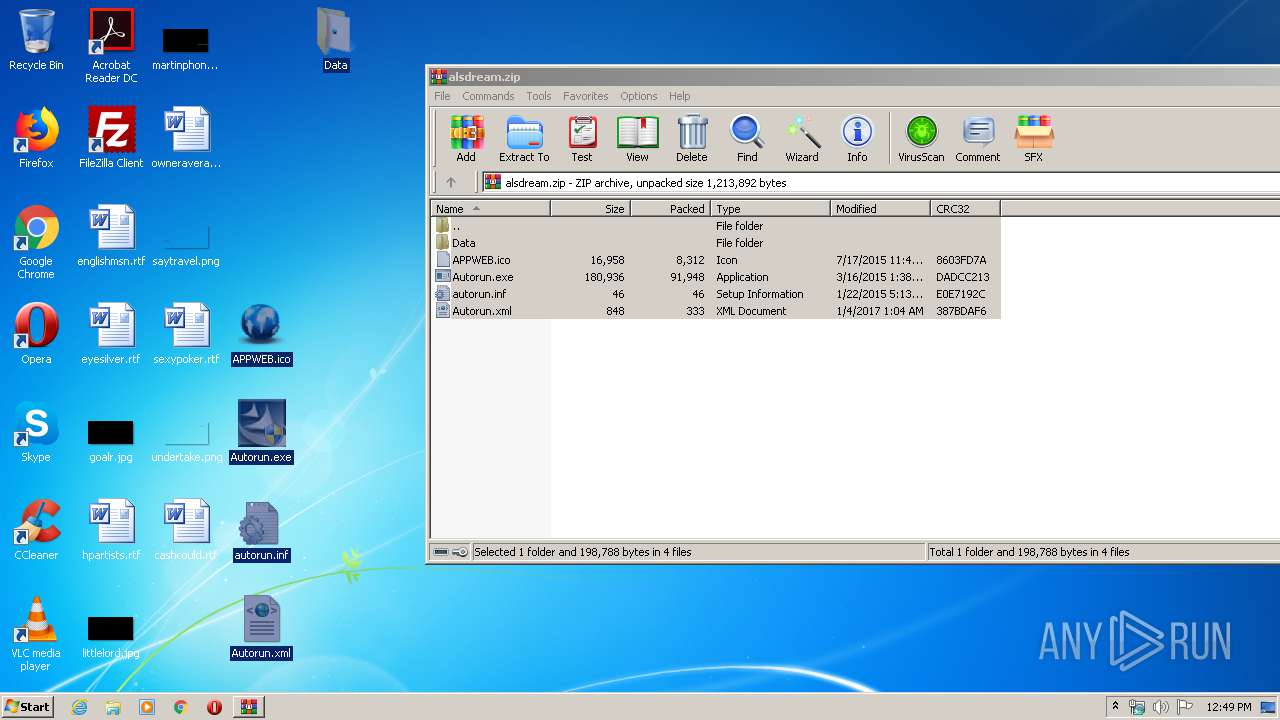Viewport: 1280px width, 720px height.
Task: Run the Test archive tool
Action: coord(582,139)
